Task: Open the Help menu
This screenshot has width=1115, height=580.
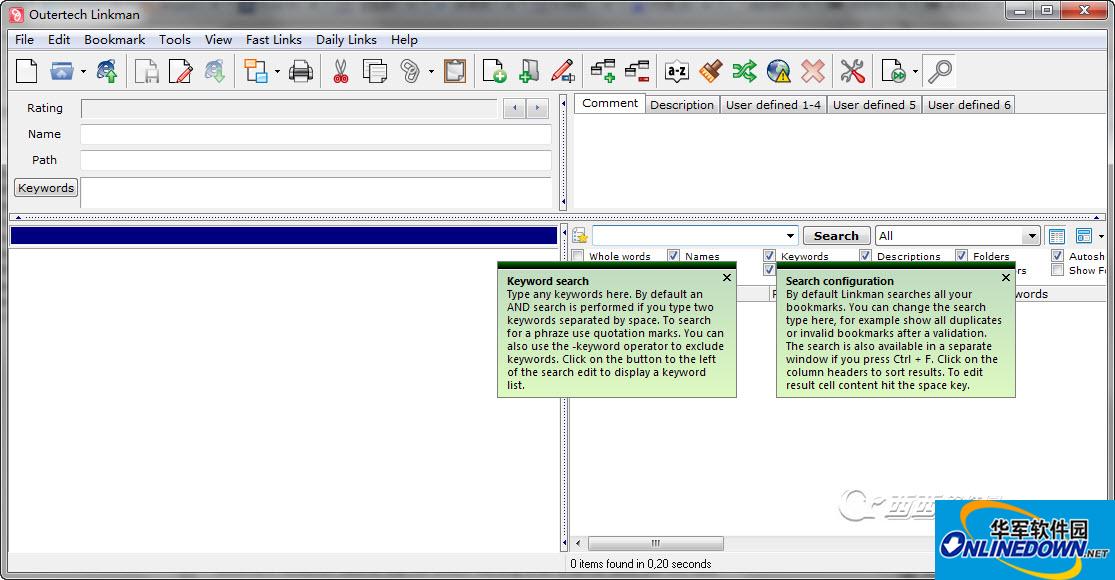Action: (x=404, y=40)
